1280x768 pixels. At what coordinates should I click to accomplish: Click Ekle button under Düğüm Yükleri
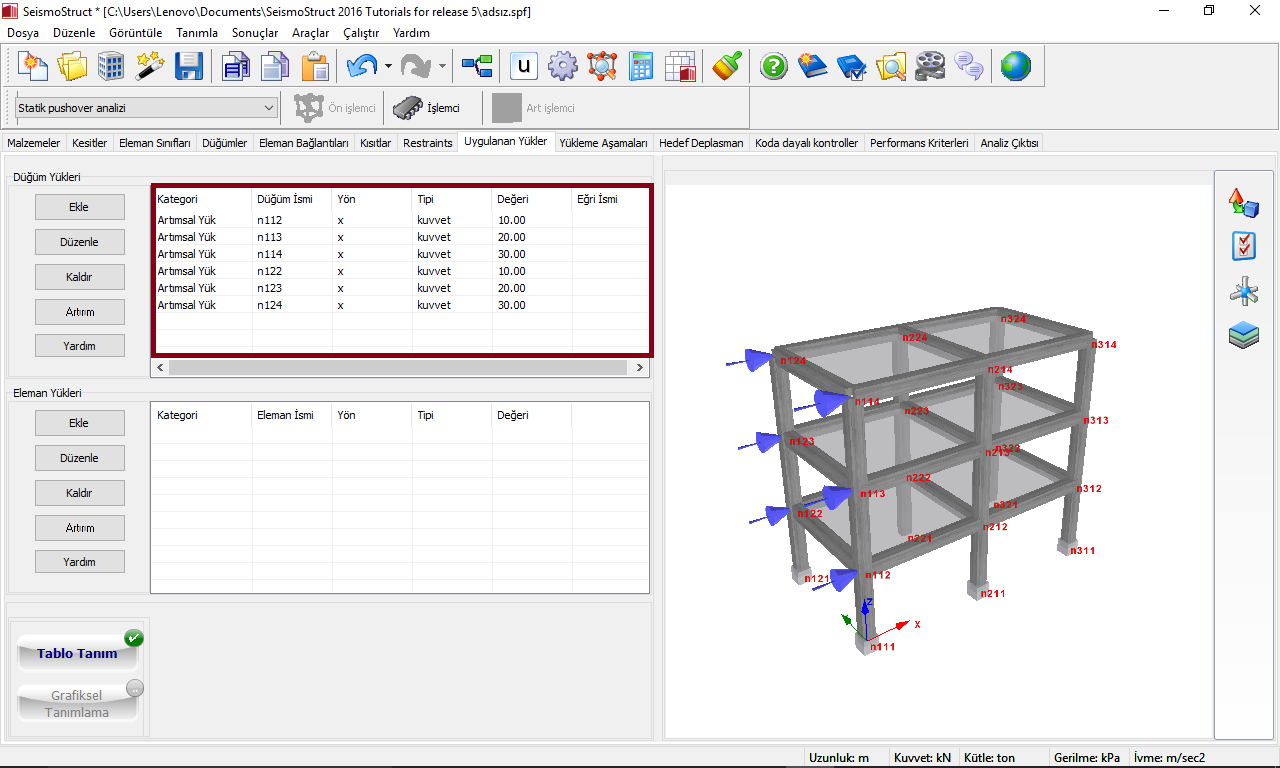tap(79, 207)
